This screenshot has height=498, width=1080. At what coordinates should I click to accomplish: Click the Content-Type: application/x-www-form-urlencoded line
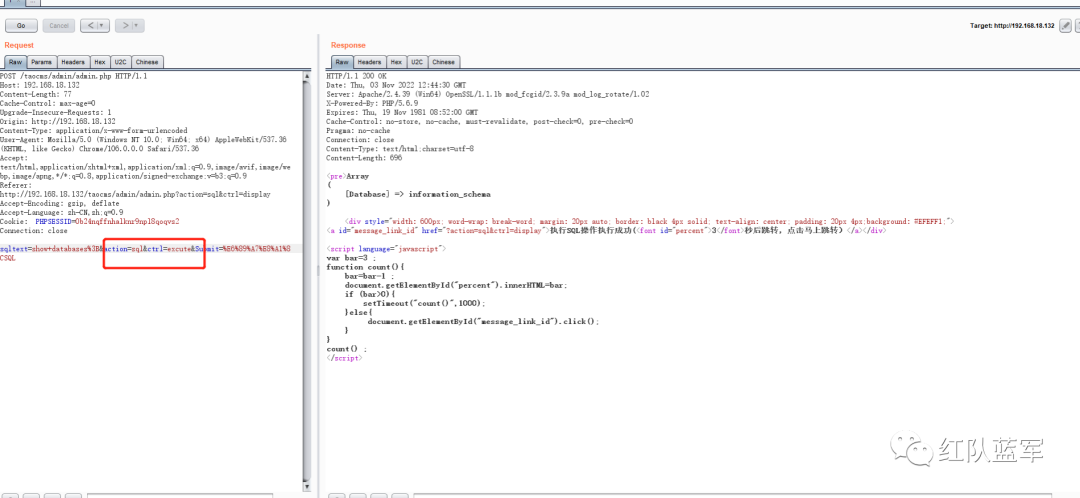pyautogui.click(x=94, y=130)
